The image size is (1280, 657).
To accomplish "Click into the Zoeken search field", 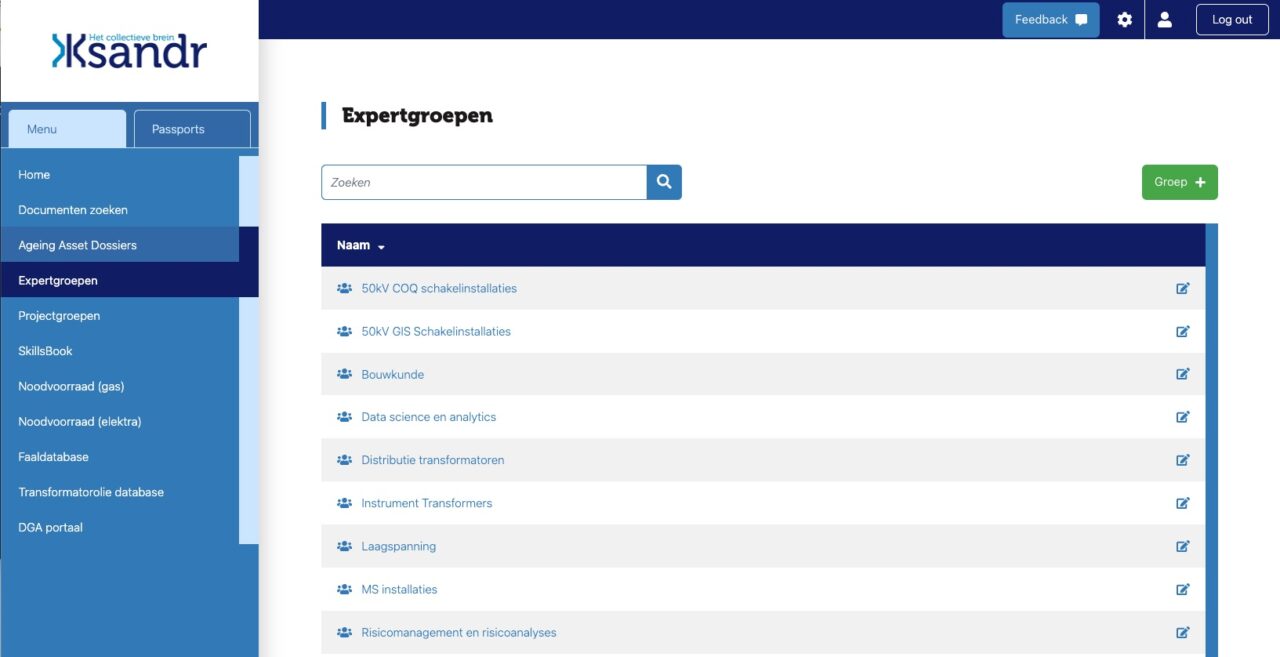I will click(483, 182).
